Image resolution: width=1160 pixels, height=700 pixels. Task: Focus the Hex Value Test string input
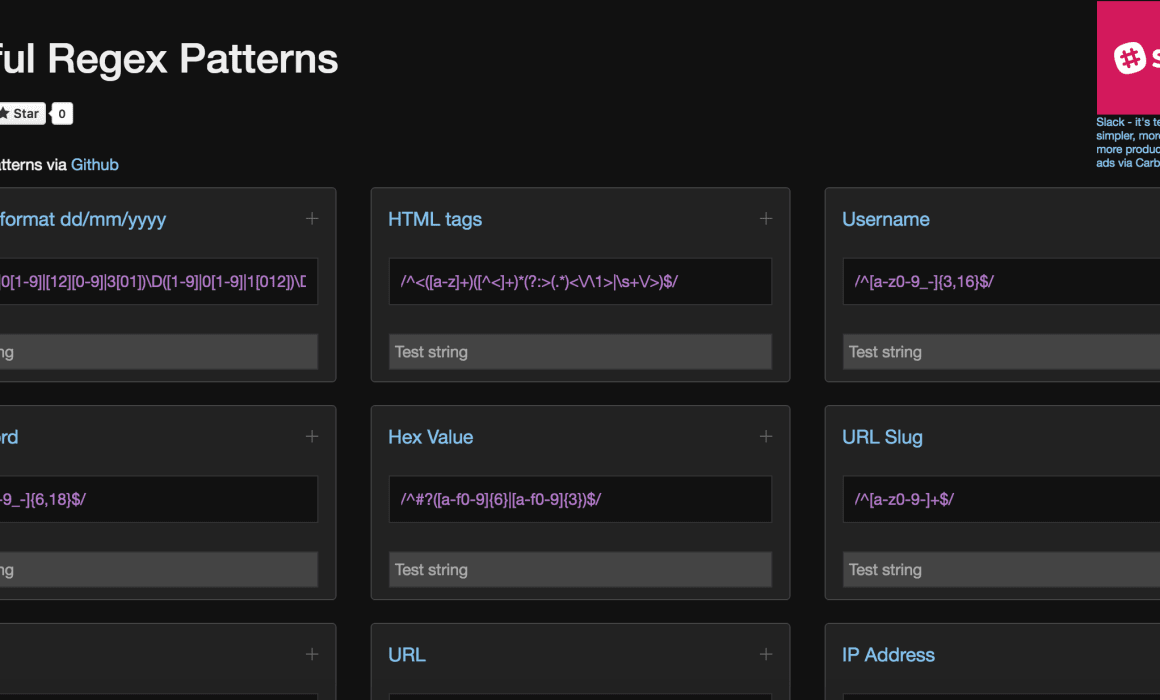click(580, 569)
